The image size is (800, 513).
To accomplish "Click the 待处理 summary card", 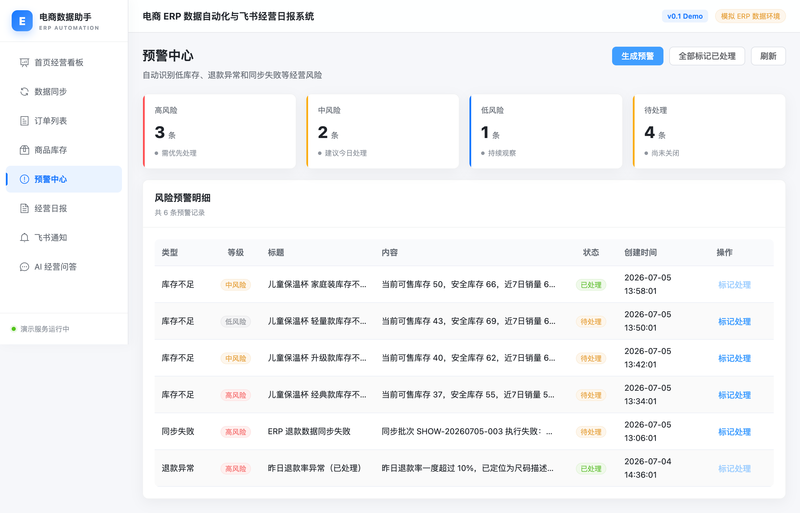I will tap(709, 131).
